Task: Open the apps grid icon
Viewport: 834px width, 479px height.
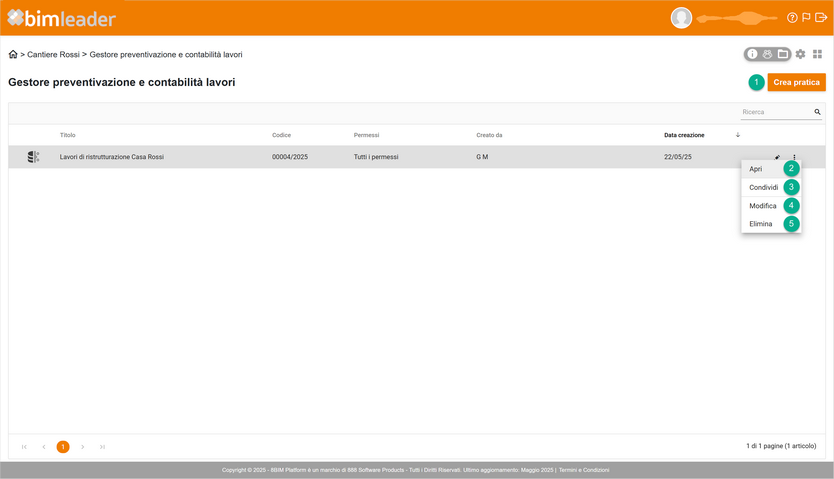Action: click(x=818, y=54)
